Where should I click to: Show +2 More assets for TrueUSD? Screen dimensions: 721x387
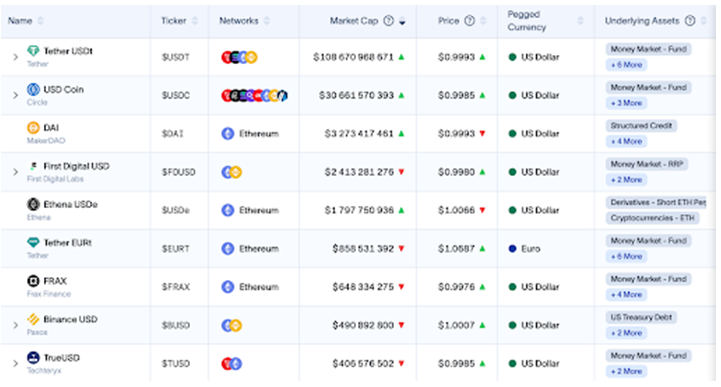626,371
